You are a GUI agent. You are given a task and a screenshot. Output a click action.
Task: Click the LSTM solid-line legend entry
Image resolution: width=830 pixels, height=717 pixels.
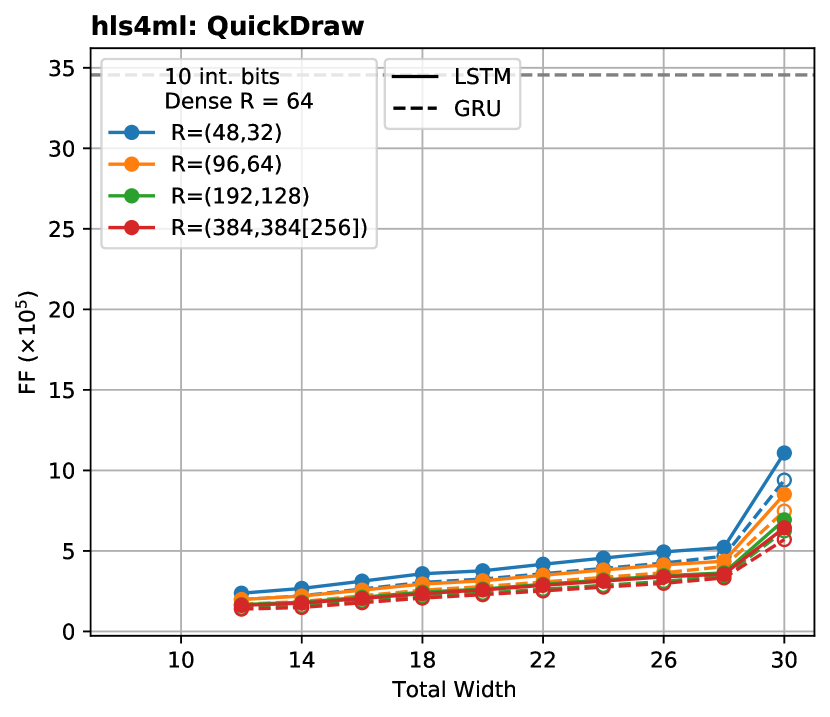[x=452, y=77]
